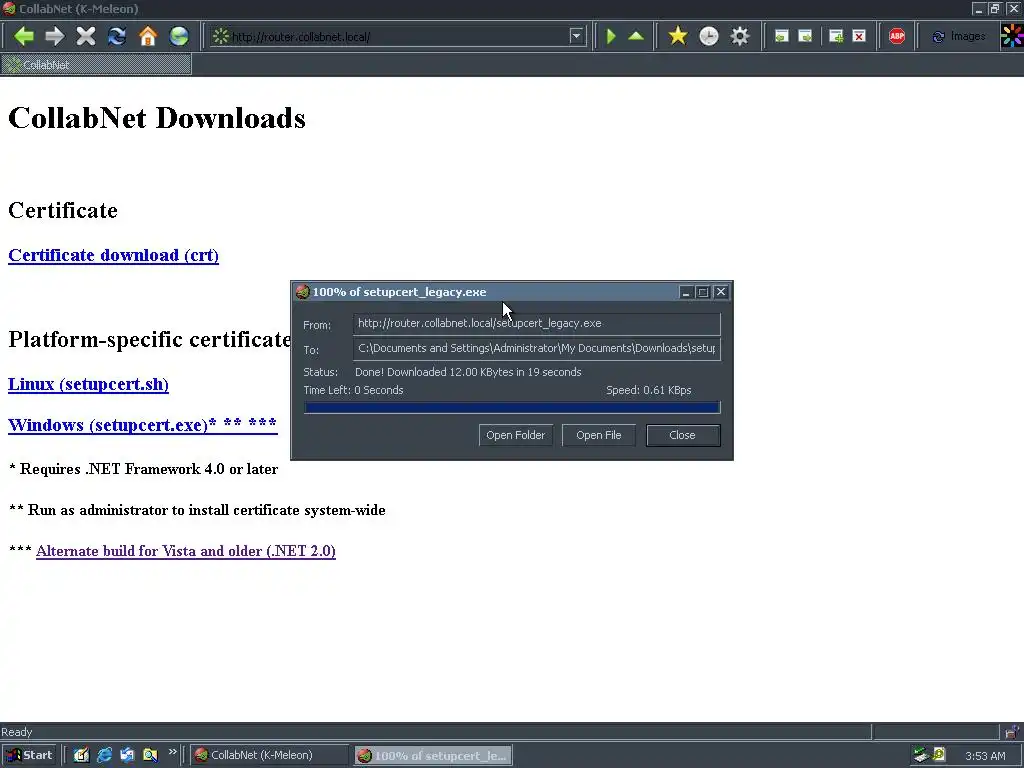Click the green Up arrow icon

coord(636,36)
